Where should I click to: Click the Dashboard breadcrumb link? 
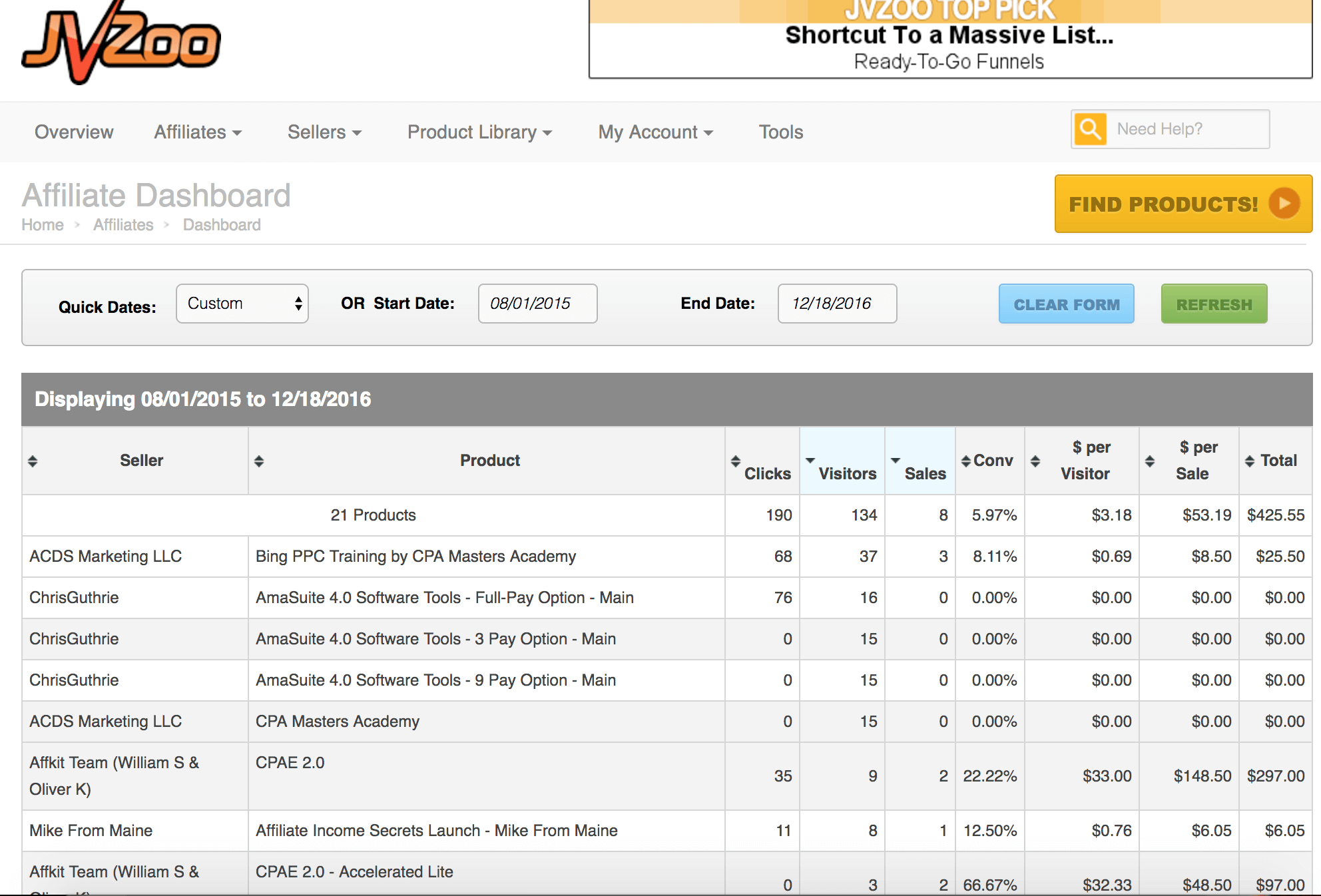point(222,225)
